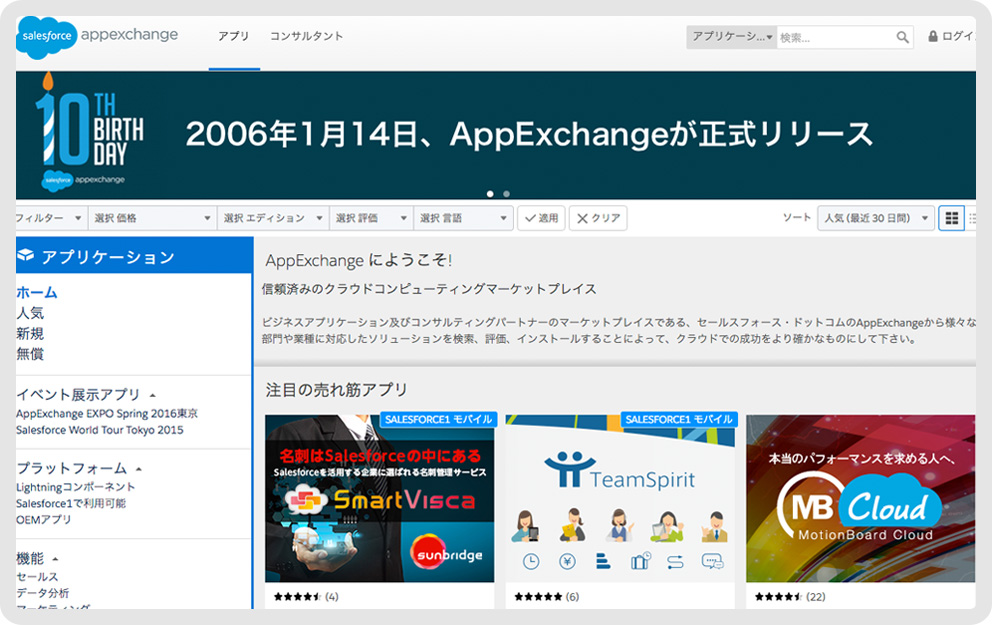Open the sort dropdown 人気 (最近 30 日間)
Image resolution: width=992 pixels, height=625 pixels.
876,218
